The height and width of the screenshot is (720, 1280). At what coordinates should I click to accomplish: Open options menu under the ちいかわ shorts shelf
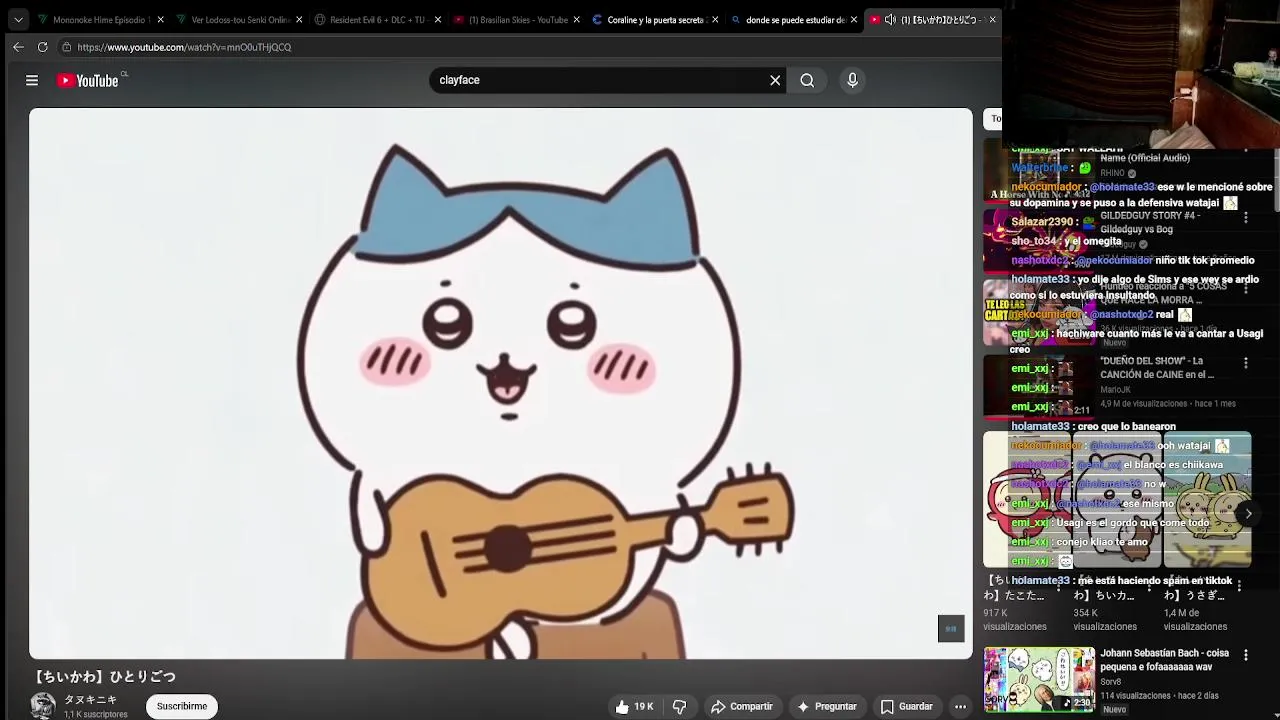tap(1239, 585)
